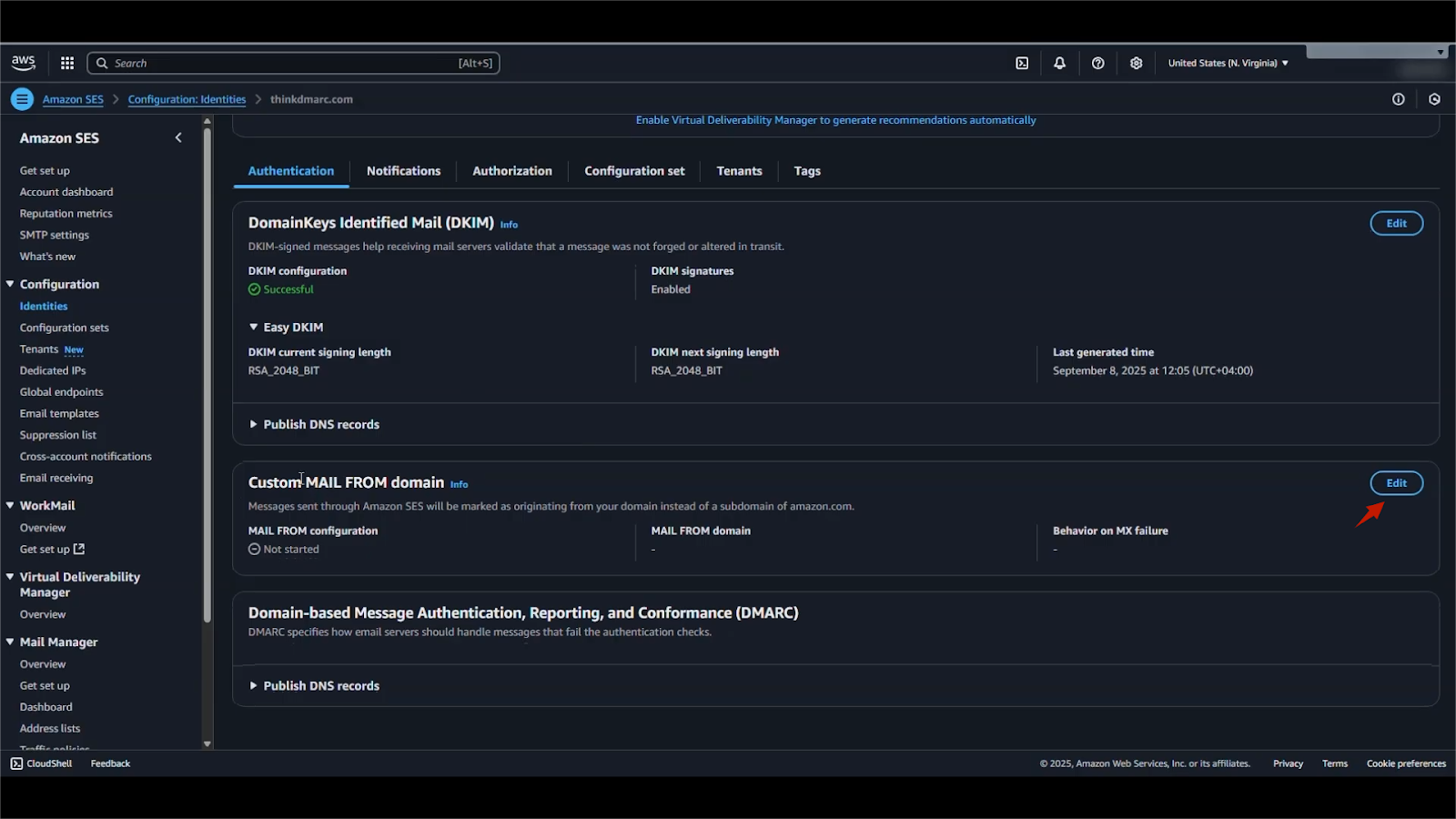Open the United States (N. Virginia) region dropdown
The height and width of the screenshot is (819, 1456).
click(1228, 63)
